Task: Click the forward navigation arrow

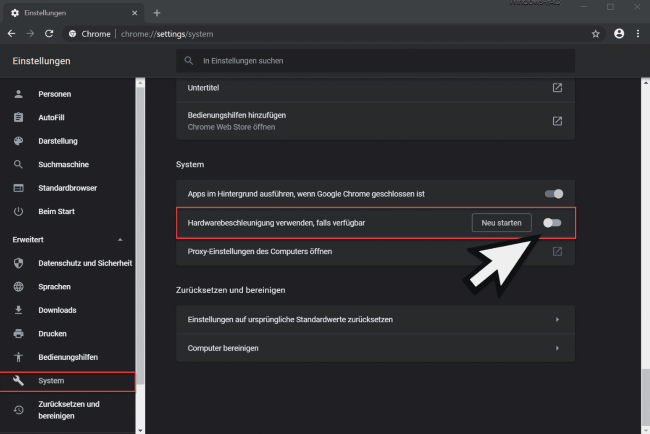Action: pos(30,34)
